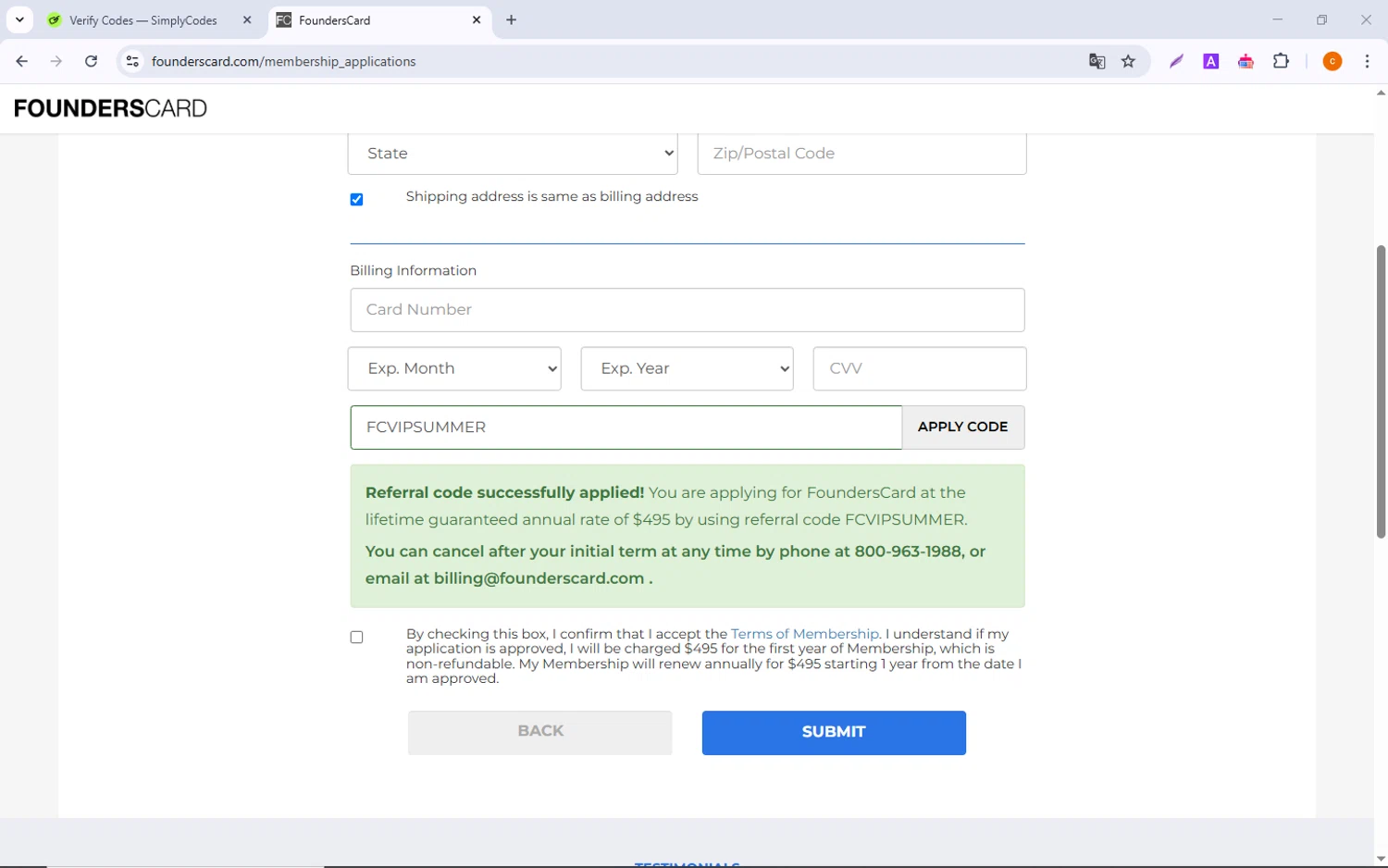Close the FoundersCard tab
This screenshot has width=1388, height=868.
[477, 19]
